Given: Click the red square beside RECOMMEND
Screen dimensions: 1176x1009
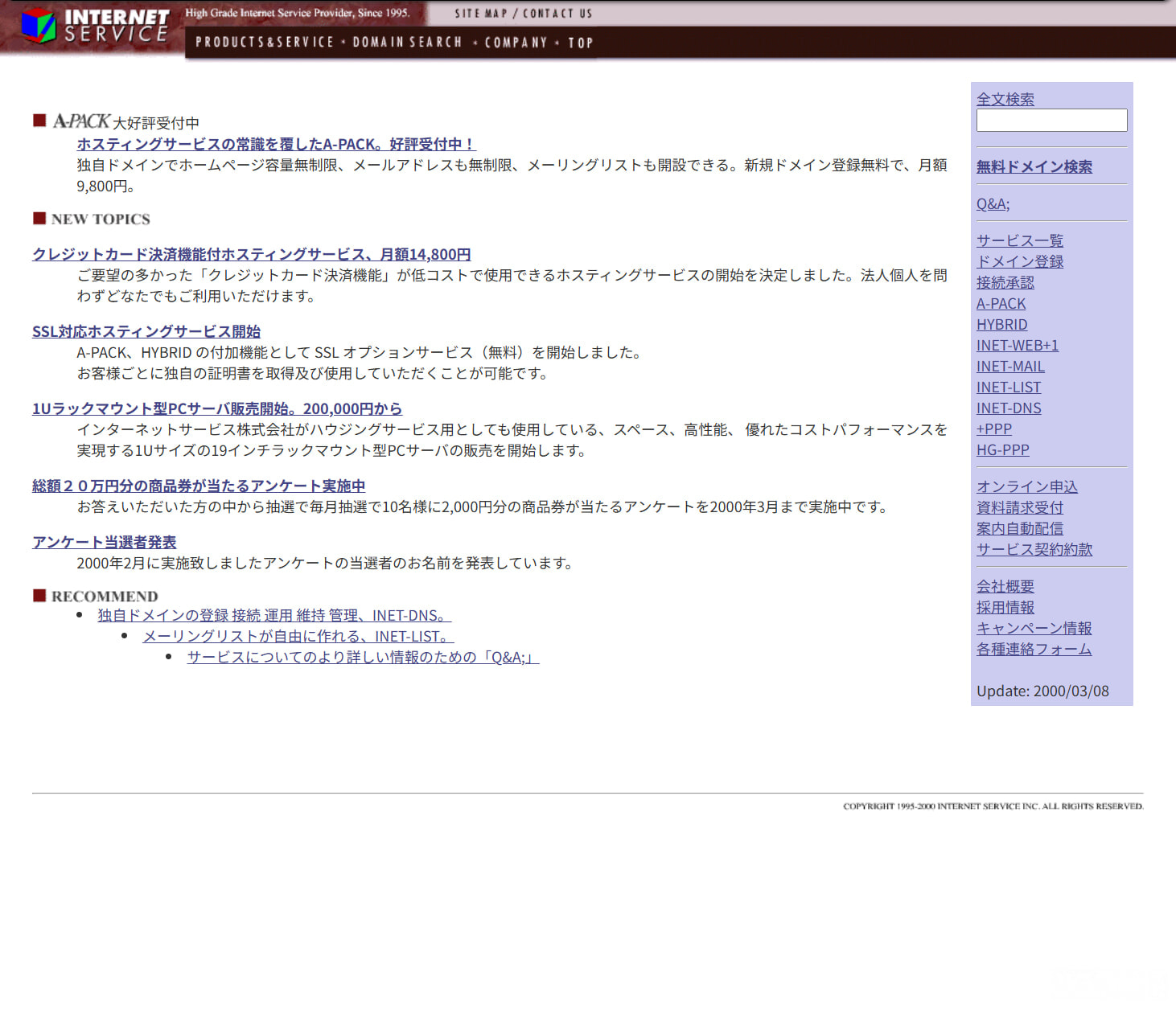Looking at the screenshot, I should (39, 595).
